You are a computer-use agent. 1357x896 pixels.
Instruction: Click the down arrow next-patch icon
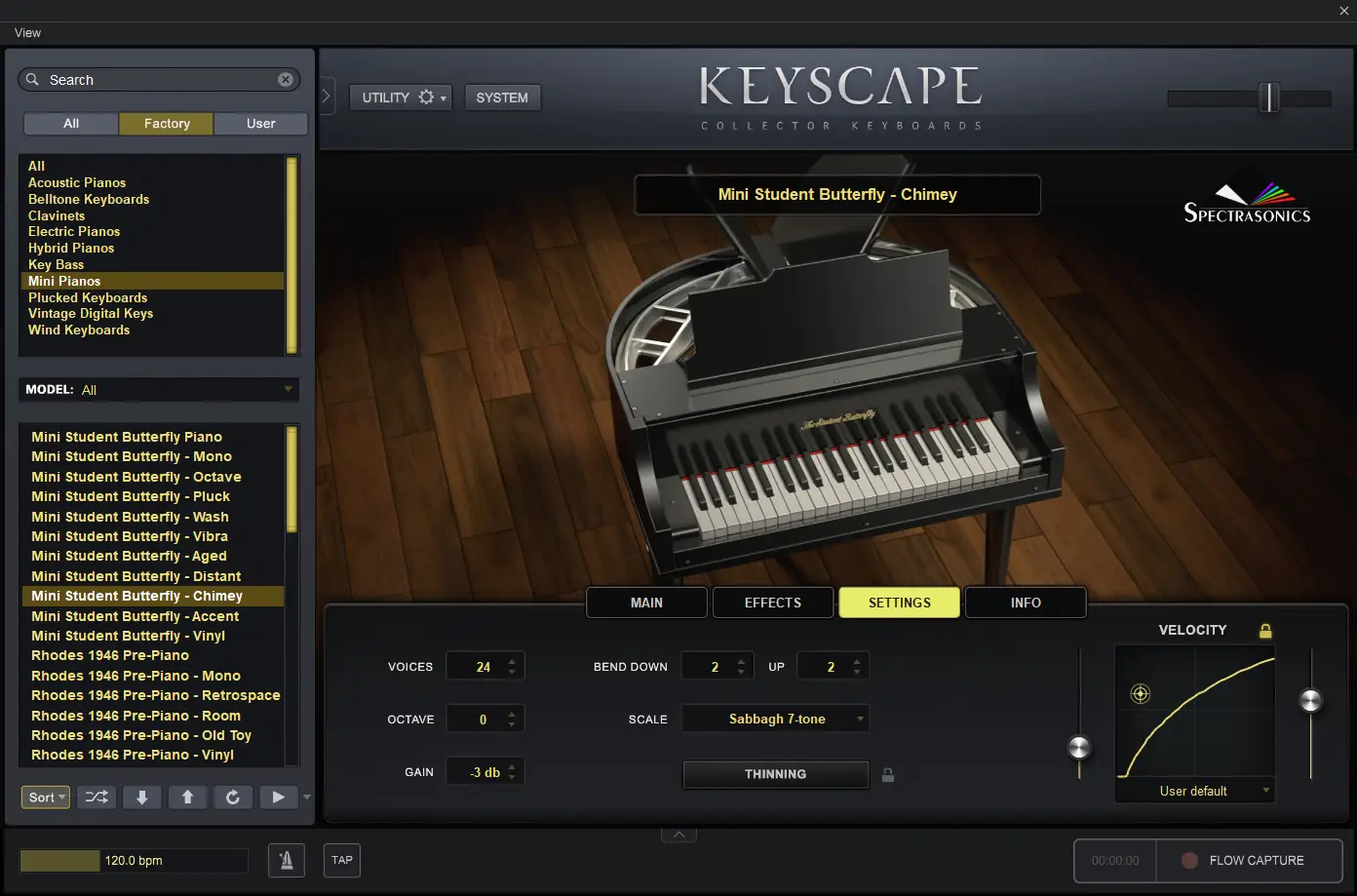click(x=141, y=797)
